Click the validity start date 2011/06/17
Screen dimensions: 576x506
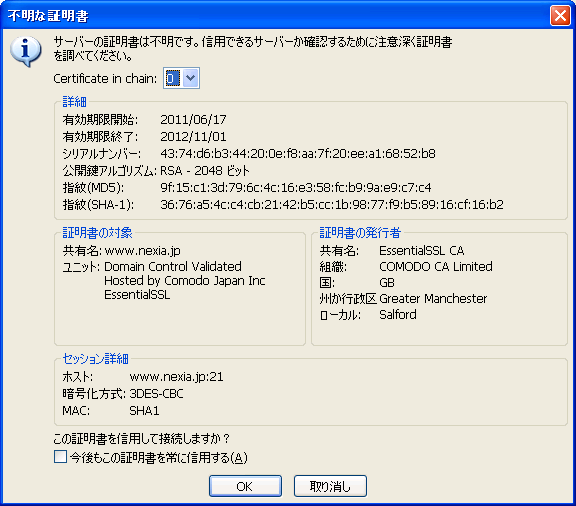193,119
